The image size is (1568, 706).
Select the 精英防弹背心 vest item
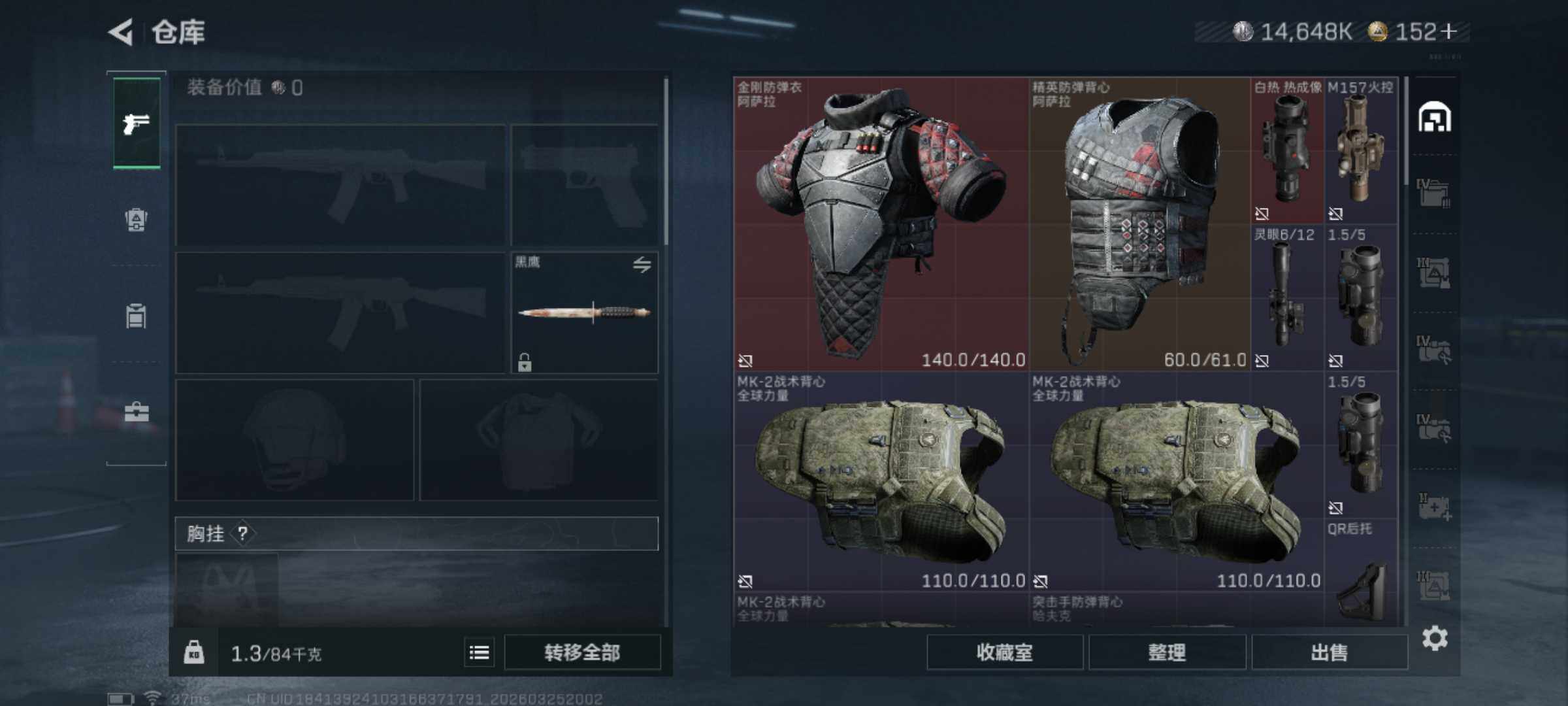1140,224
